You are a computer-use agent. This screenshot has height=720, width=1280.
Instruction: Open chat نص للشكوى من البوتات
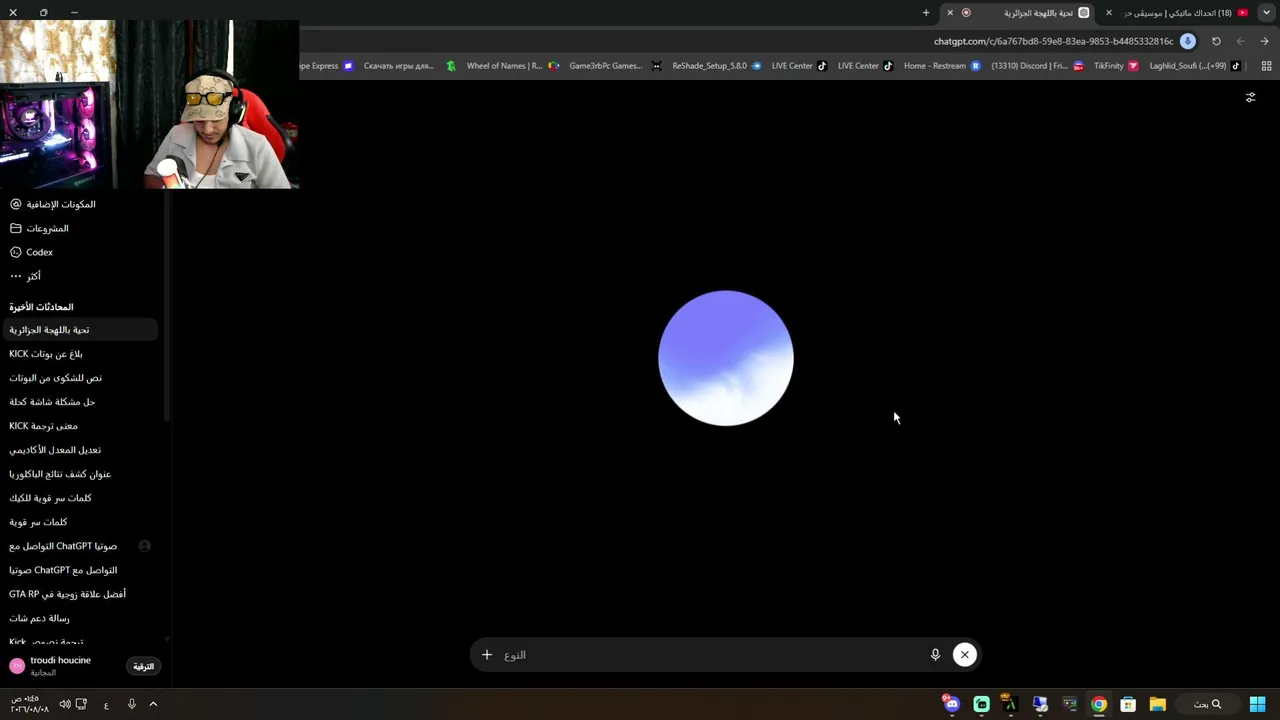pos(79,378)
